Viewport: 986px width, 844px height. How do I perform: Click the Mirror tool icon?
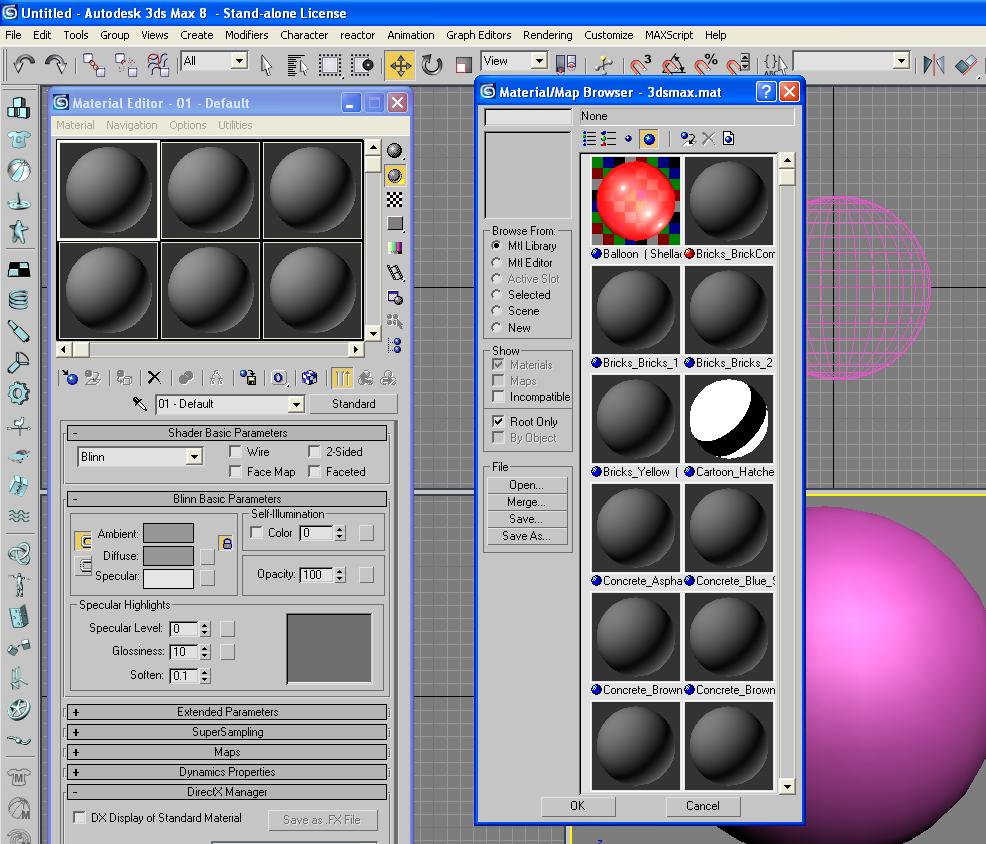point(934,64)
